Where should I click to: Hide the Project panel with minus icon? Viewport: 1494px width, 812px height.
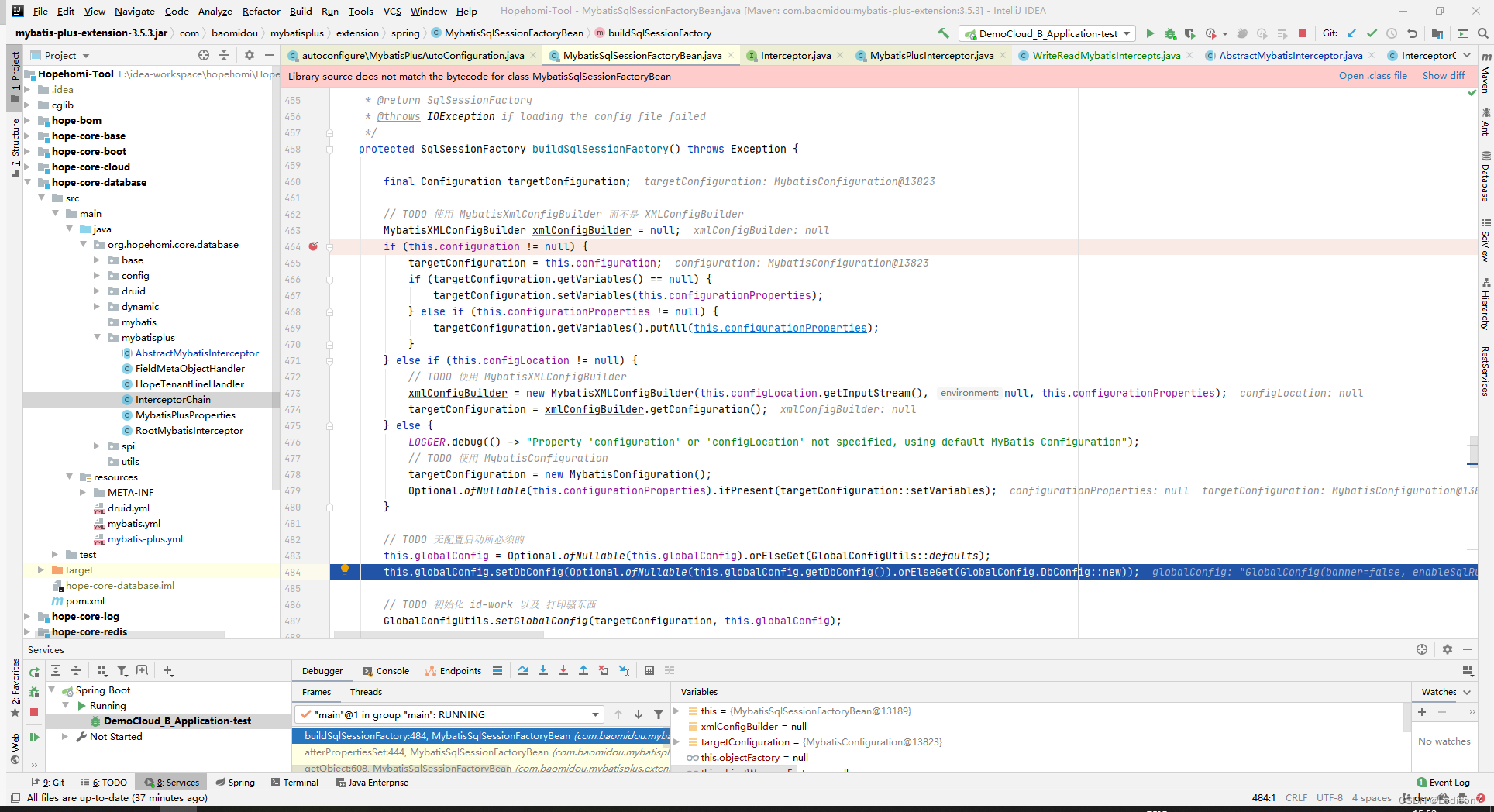tap(269, 55)
